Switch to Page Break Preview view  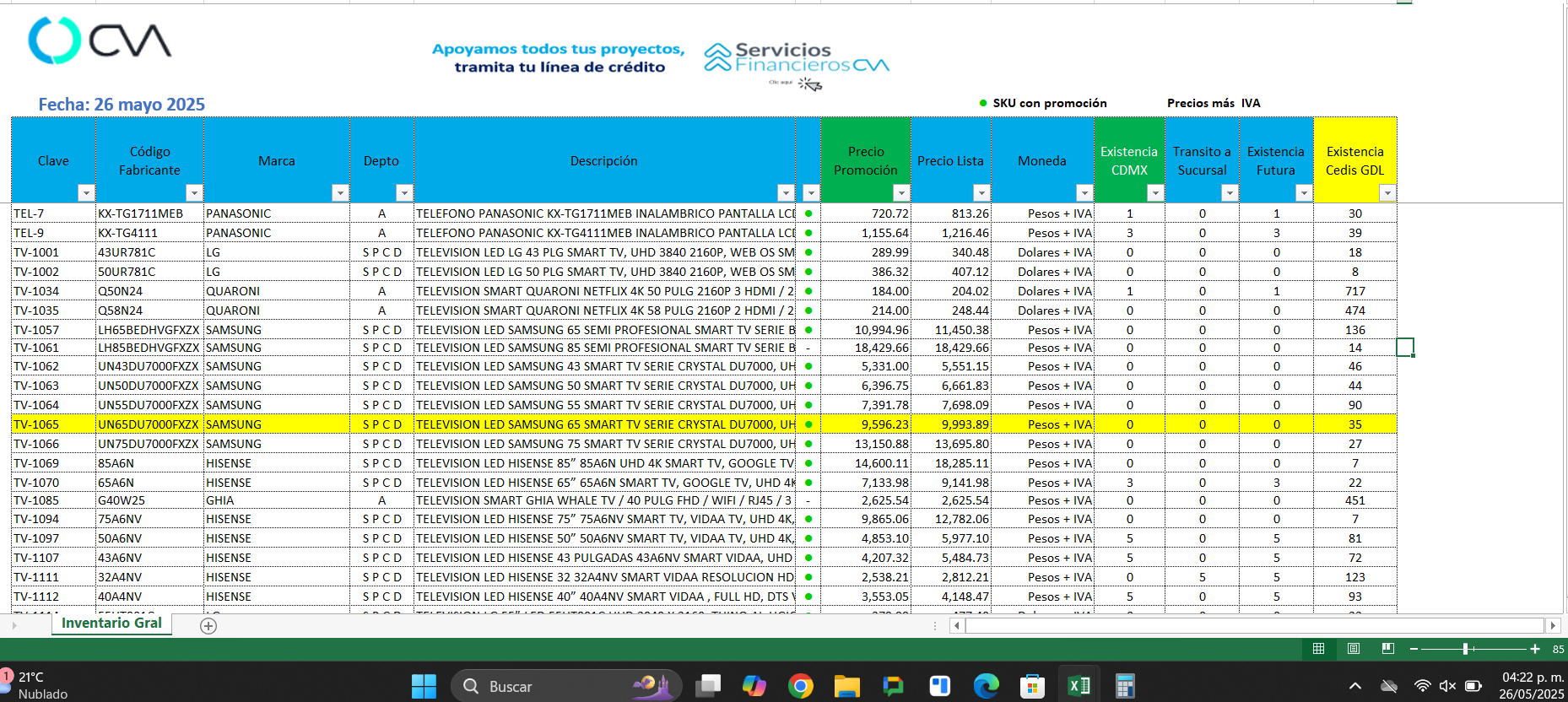(x=1388, y=649)
